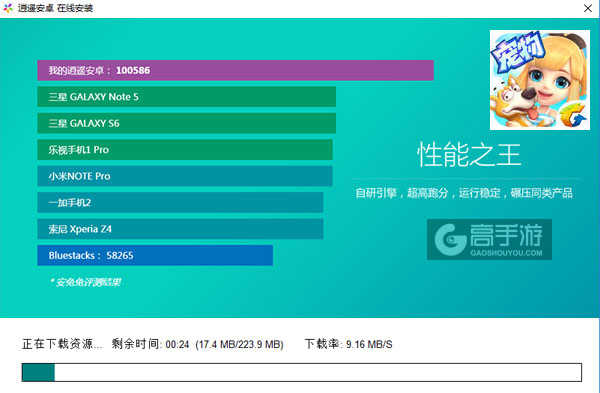Click the 小米NOTE Pro bar
Image resolution: width=600 pixels, height=393 pixels.
pyautogui.click(x=185, y=176)
